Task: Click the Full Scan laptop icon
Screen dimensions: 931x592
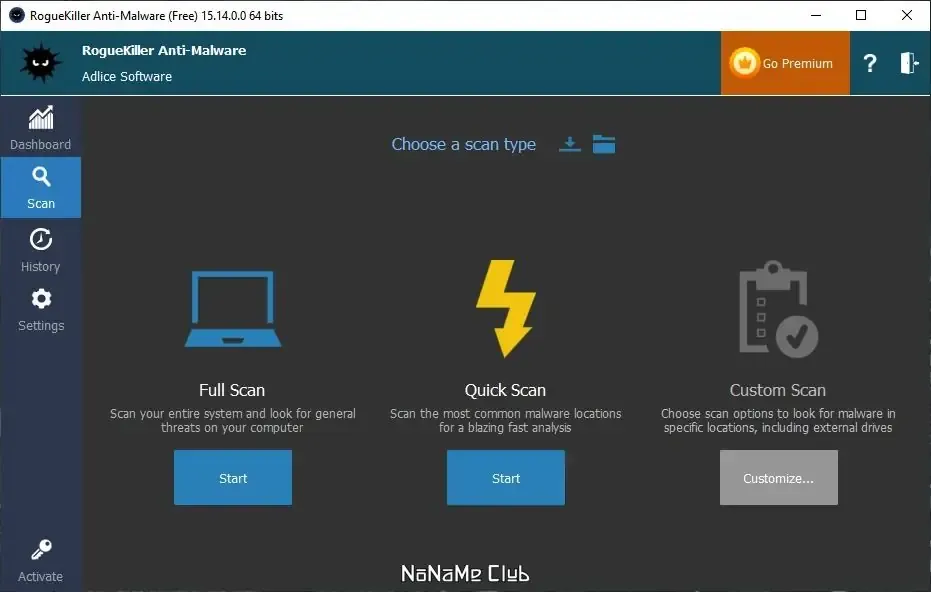Action: coord(233,308)
